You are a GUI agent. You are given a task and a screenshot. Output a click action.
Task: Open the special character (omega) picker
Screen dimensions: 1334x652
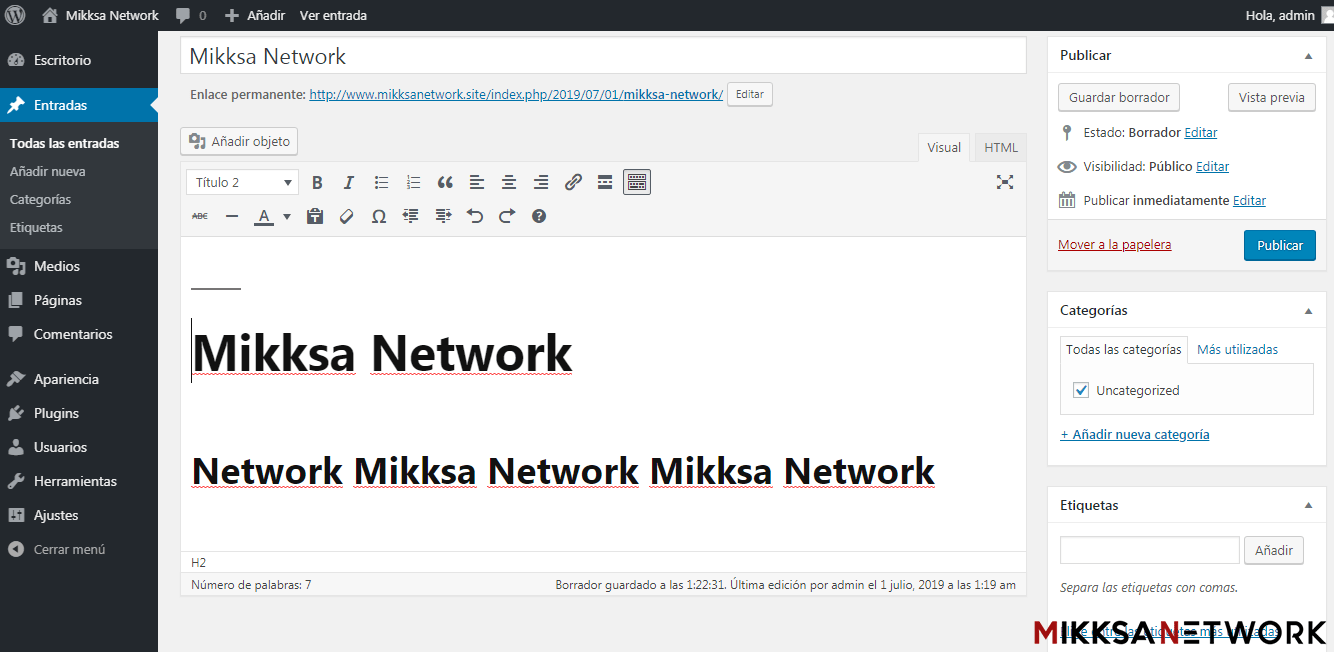pos(379,216)
